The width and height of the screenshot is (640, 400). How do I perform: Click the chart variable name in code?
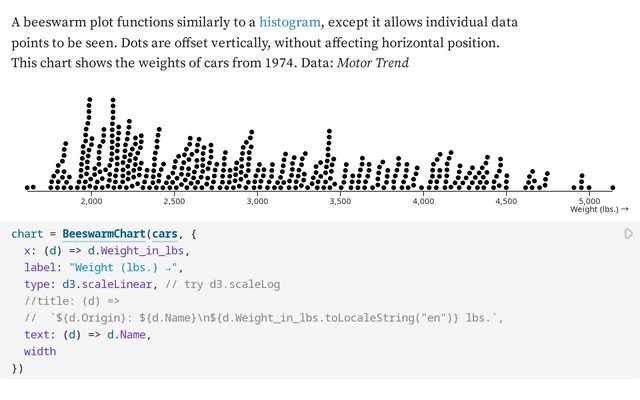(27, 234)
